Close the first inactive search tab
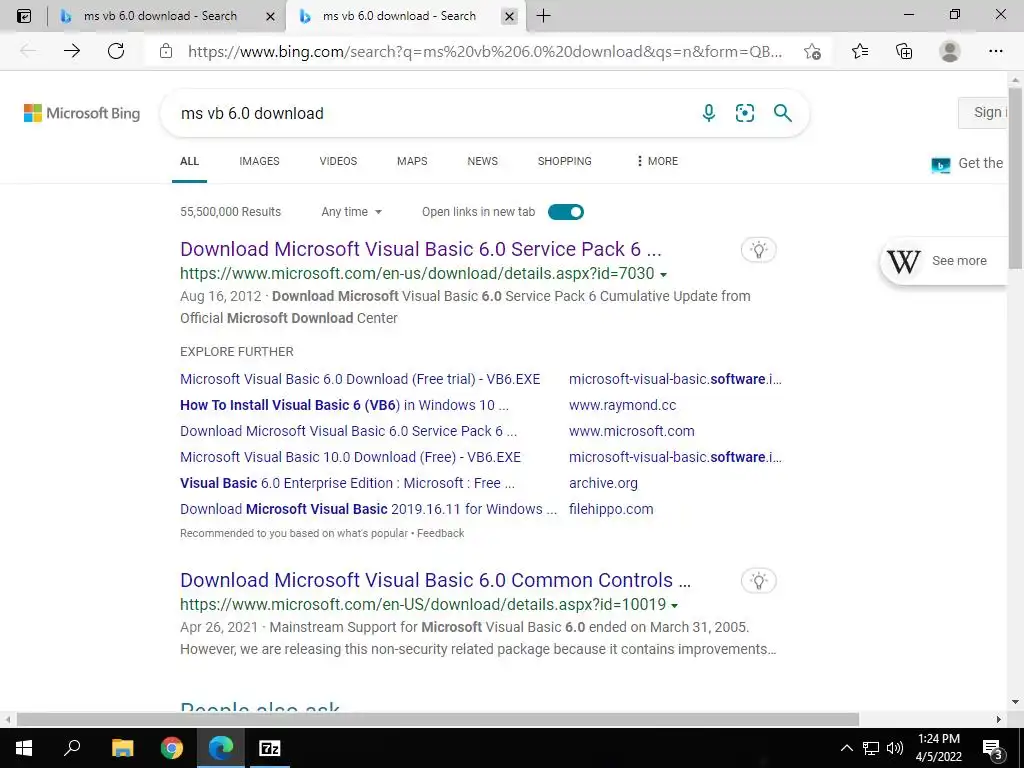Screen dimensions: 1024x768 click(270, 16)
